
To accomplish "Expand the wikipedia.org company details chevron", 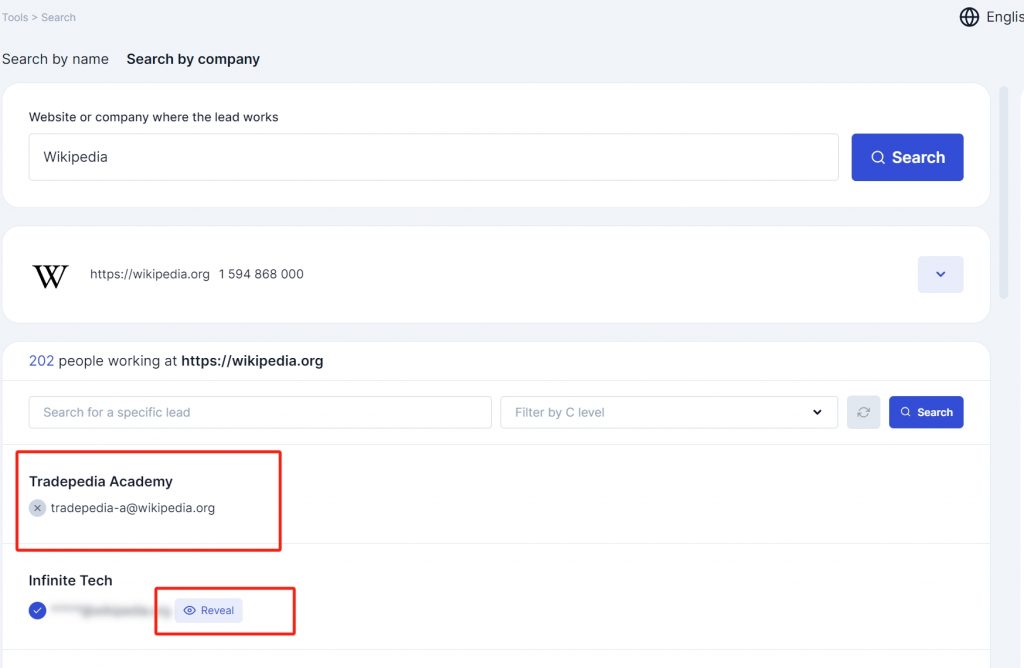I will point(940,274).
